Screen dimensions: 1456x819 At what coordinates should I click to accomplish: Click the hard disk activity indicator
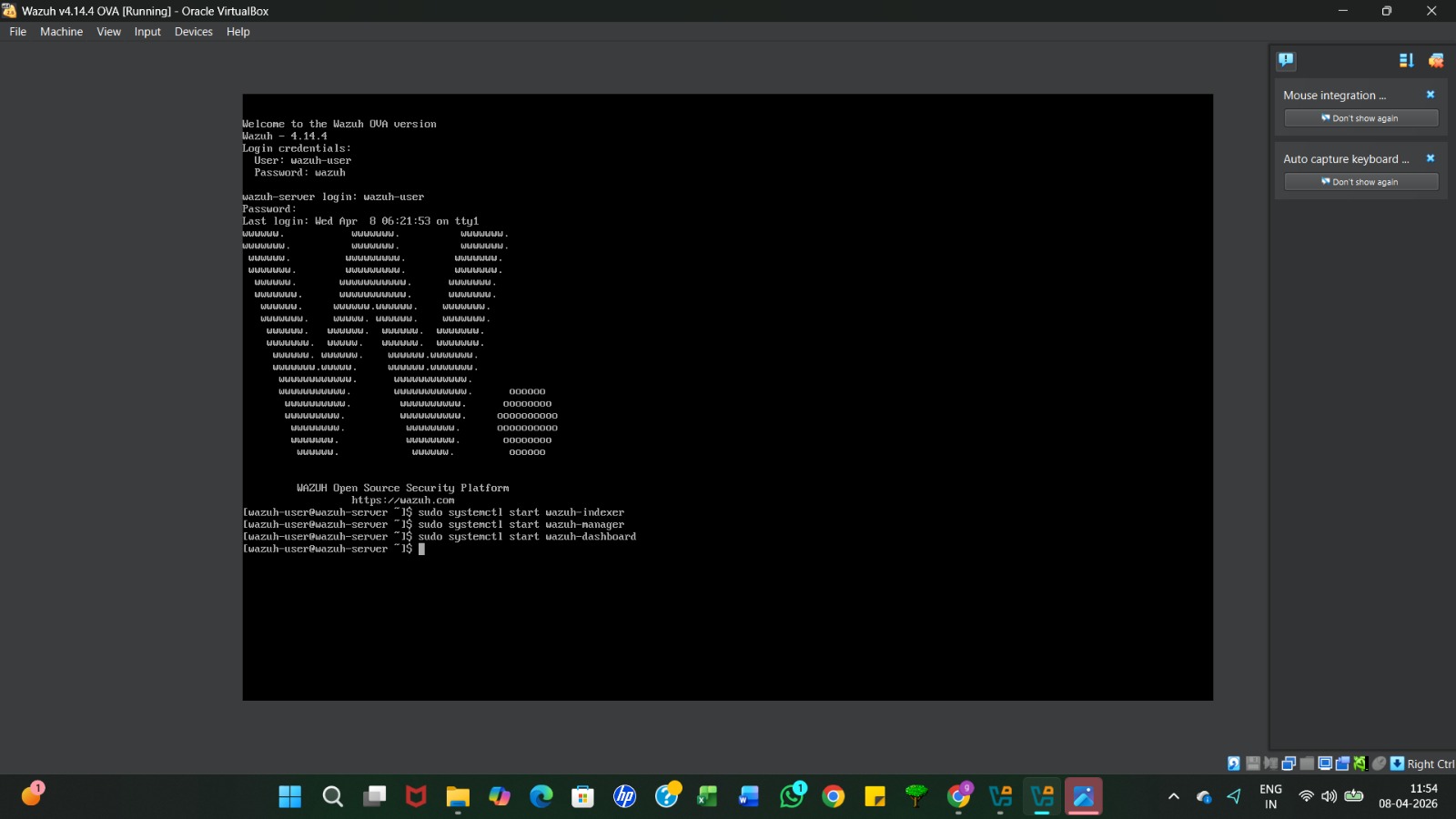pyautogui.click(x=1234, y=763)
